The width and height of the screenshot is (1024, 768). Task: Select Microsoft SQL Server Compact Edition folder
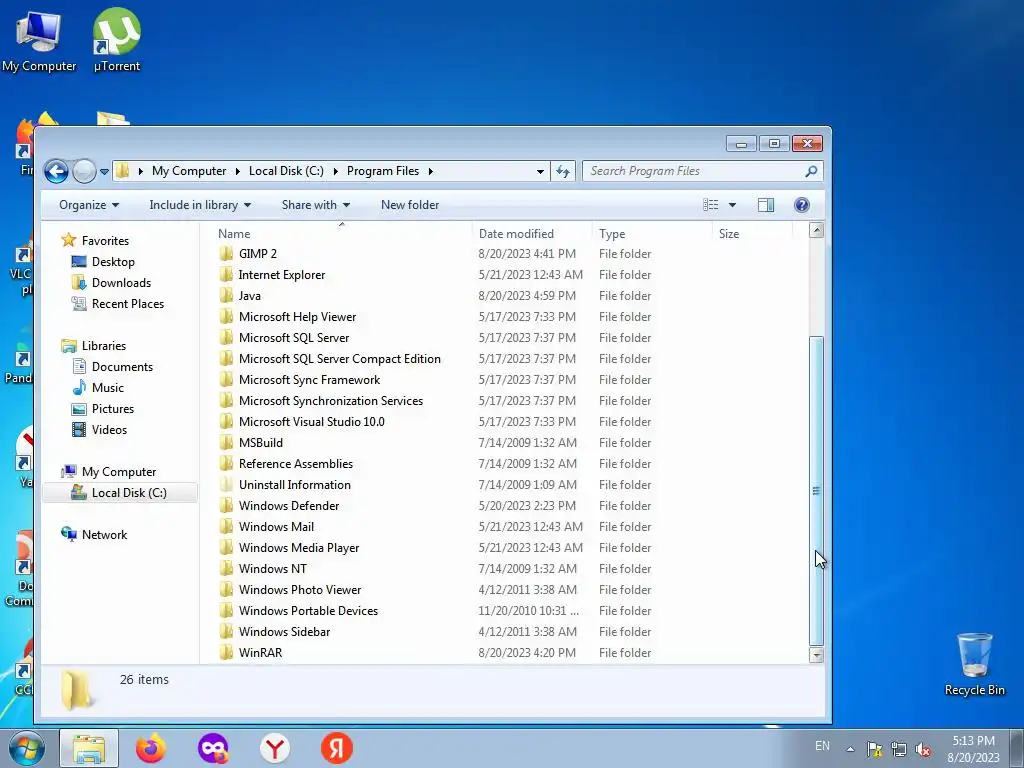340,359
